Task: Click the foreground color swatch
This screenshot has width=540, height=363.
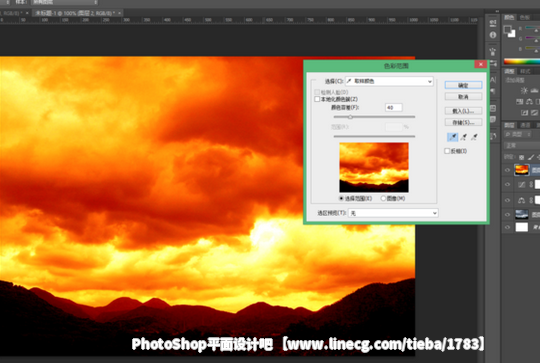Action: click(x=507, y=30)
